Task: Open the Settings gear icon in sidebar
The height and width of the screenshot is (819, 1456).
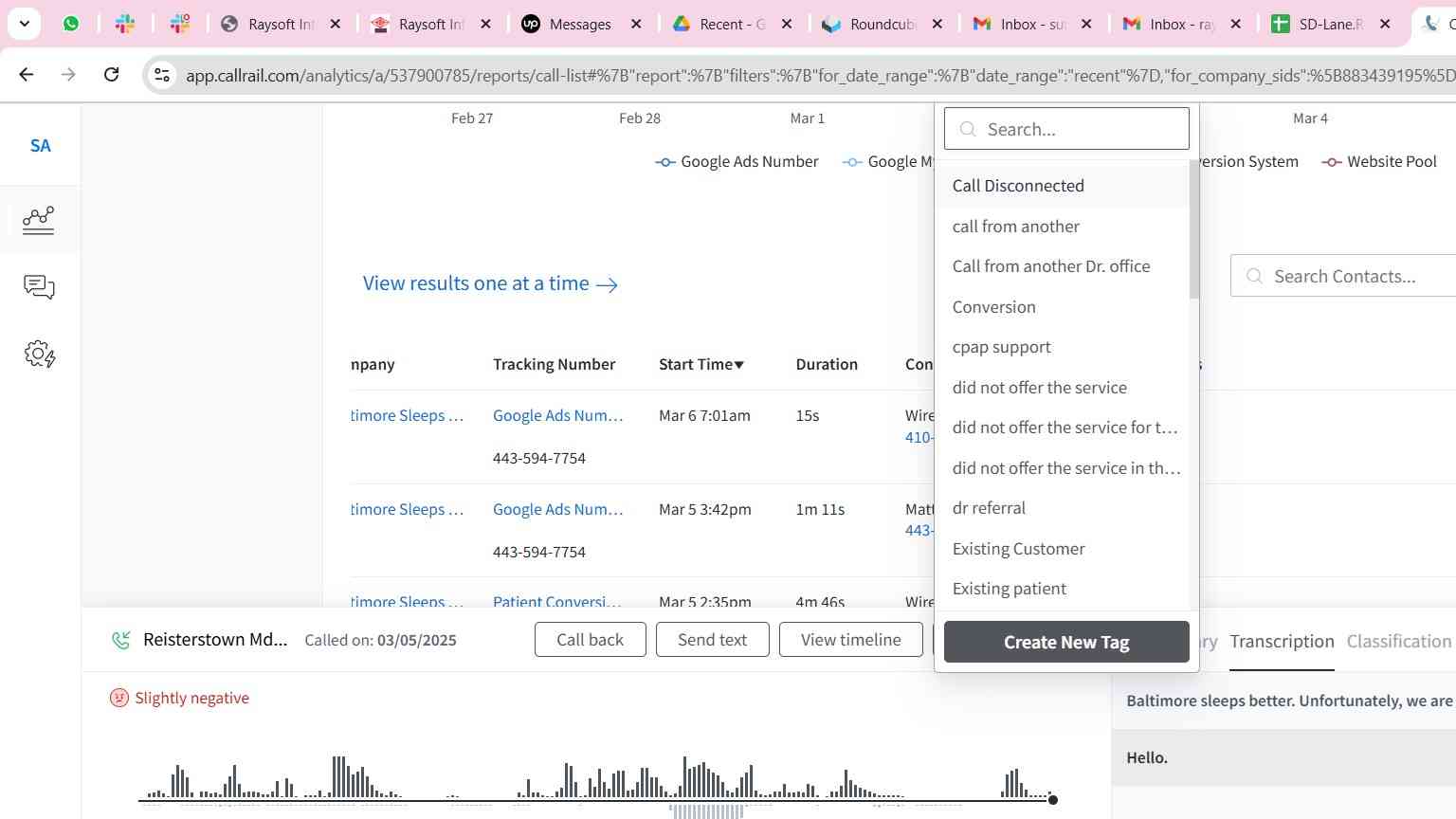Action: [39, 355]
